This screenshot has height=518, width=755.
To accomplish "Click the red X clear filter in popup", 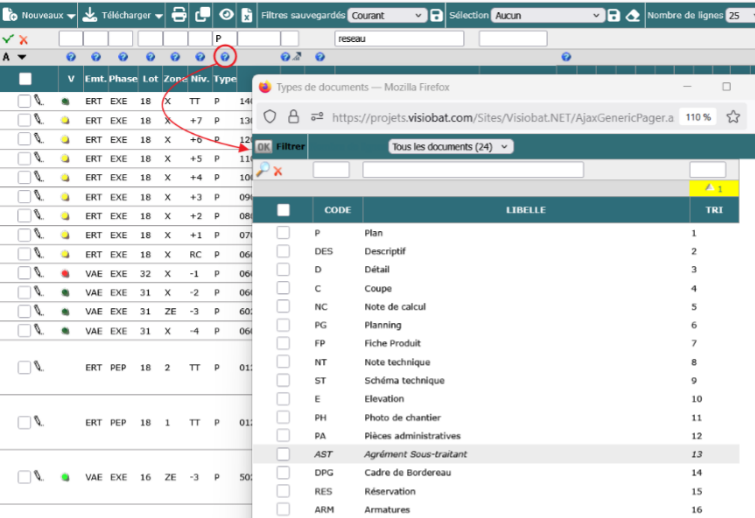I will (x=278, y=171).
